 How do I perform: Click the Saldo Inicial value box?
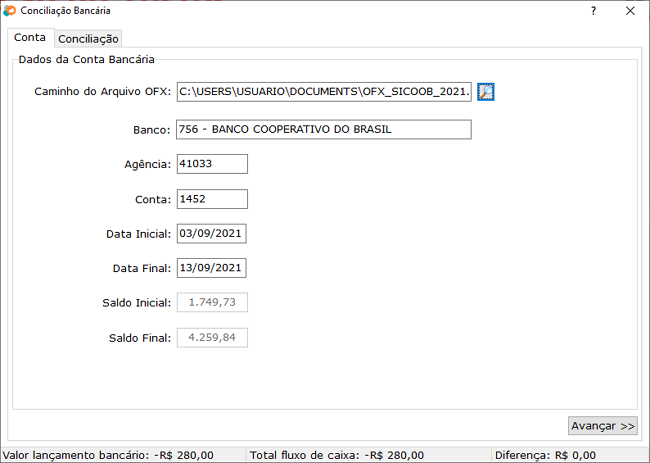click(x=211, y=303)
